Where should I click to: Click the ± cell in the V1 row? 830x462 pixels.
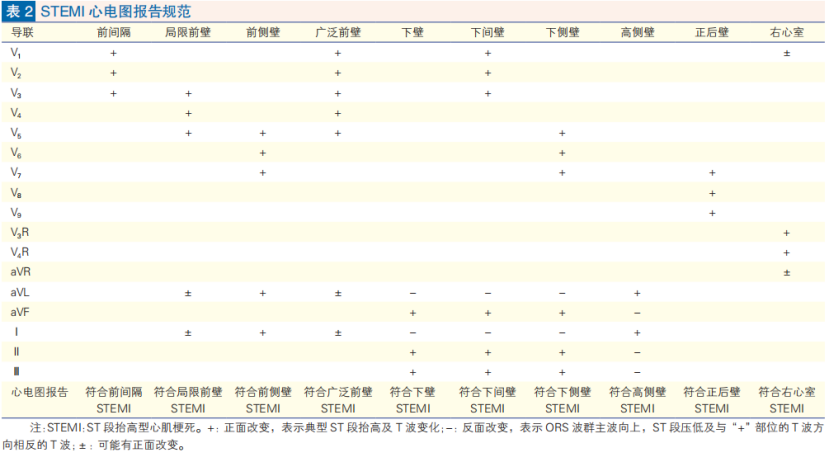tap(787, 52)
